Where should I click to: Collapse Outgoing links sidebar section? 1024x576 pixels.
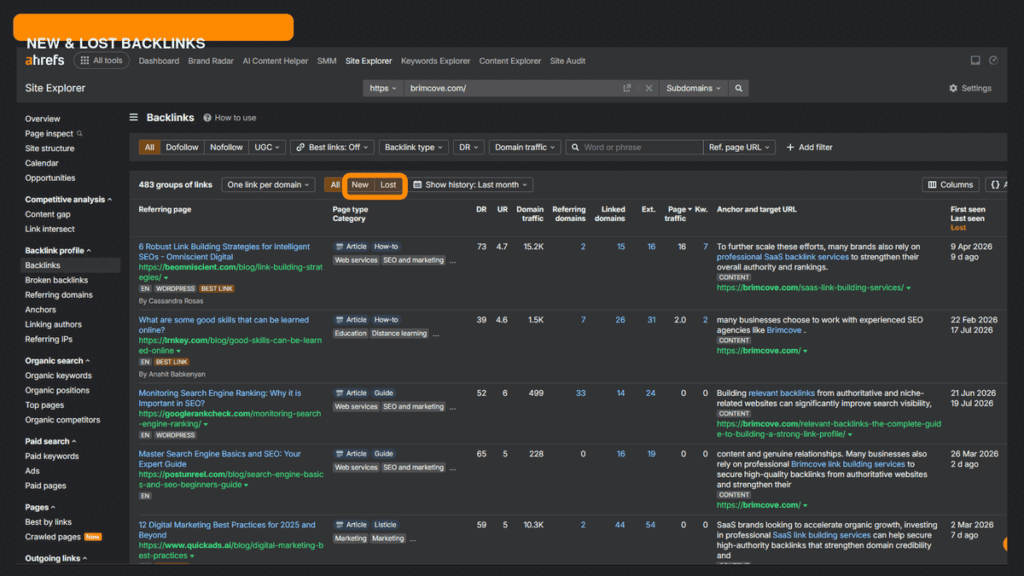(x=56, y=558)
